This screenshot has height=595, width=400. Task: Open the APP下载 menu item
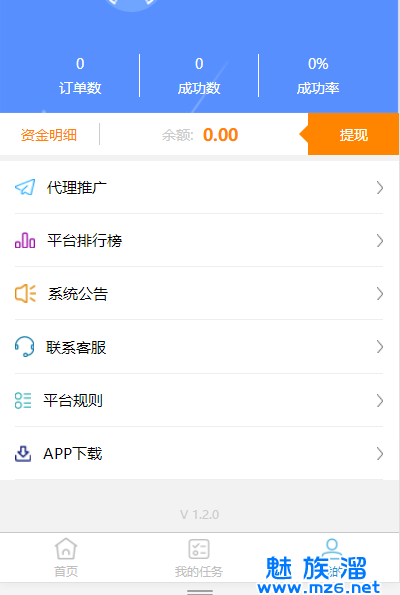[x=199, y=453]
